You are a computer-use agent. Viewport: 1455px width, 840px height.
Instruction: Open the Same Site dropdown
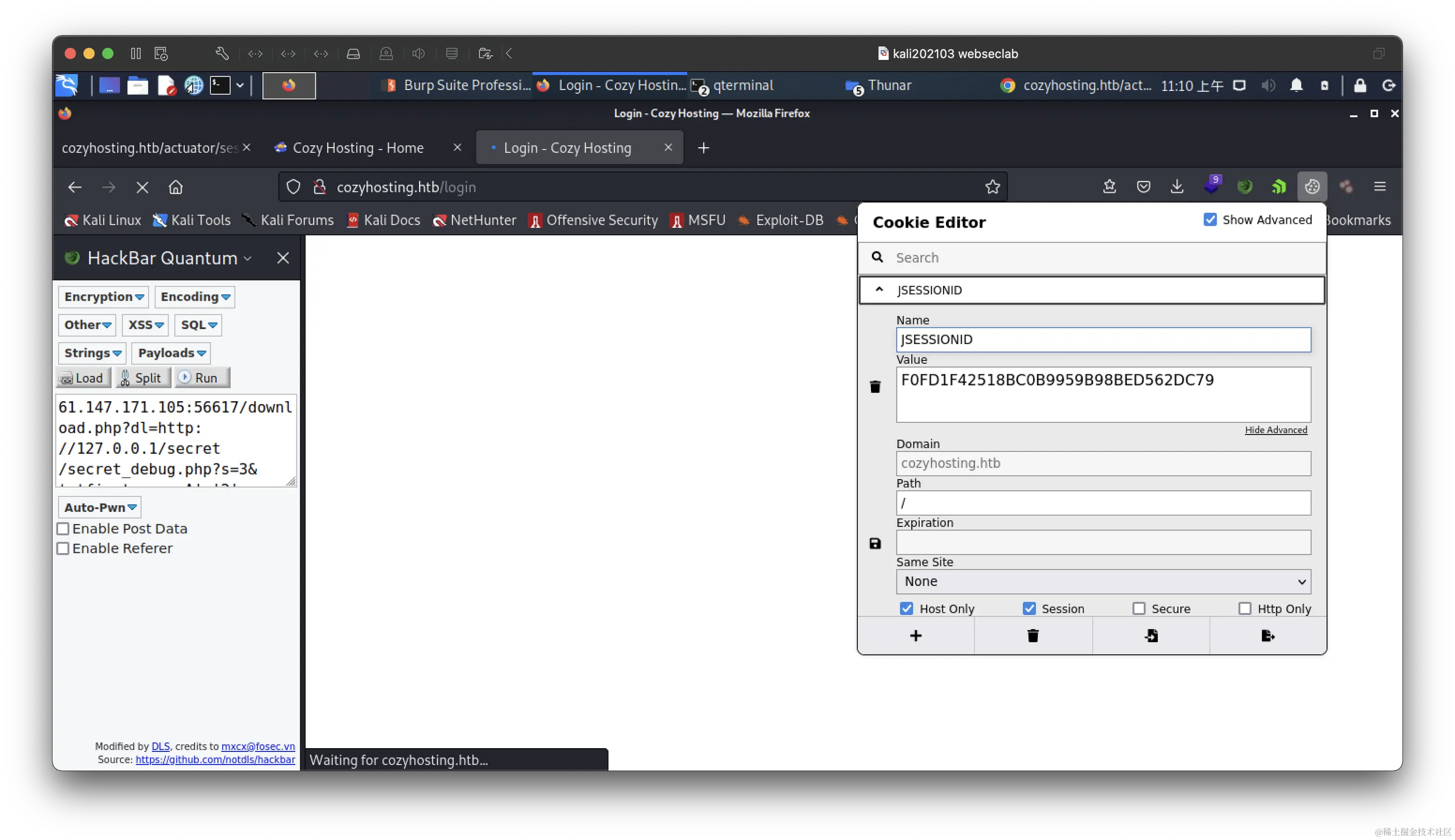[1102, 582]
